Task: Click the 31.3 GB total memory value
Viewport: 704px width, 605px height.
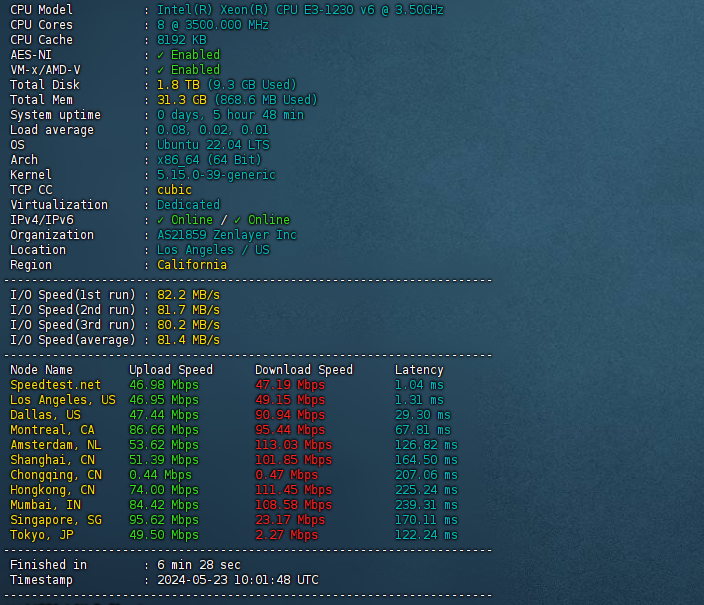Action: [x=182, y=100]
